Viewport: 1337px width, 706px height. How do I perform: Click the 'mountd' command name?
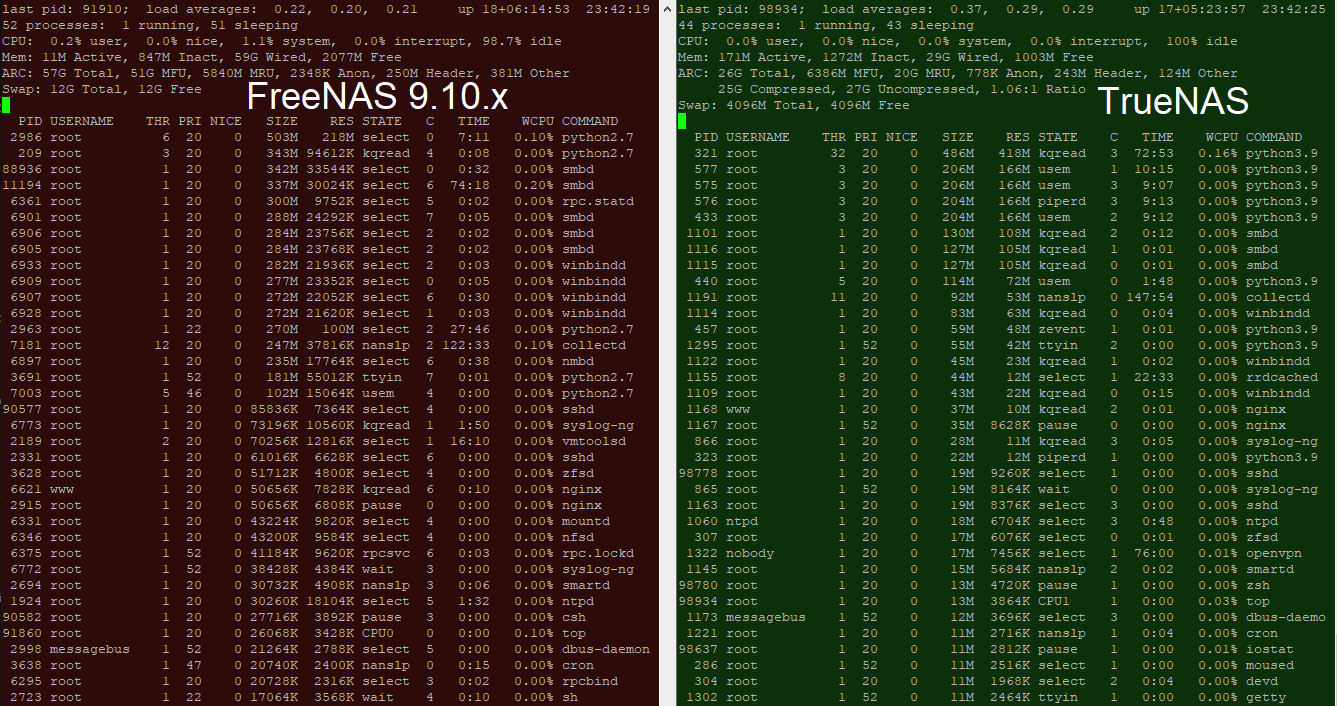[x=586, y=521]
